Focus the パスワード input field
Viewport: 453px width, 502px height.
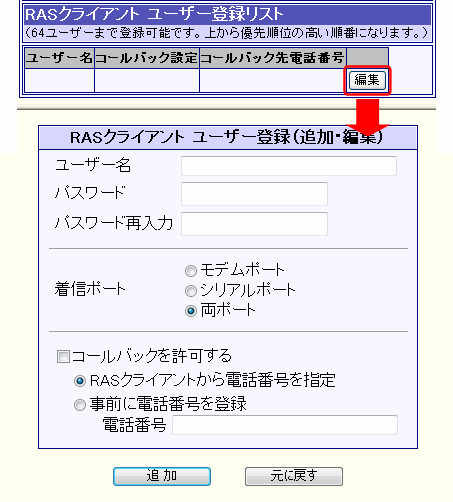click(254, 194)
